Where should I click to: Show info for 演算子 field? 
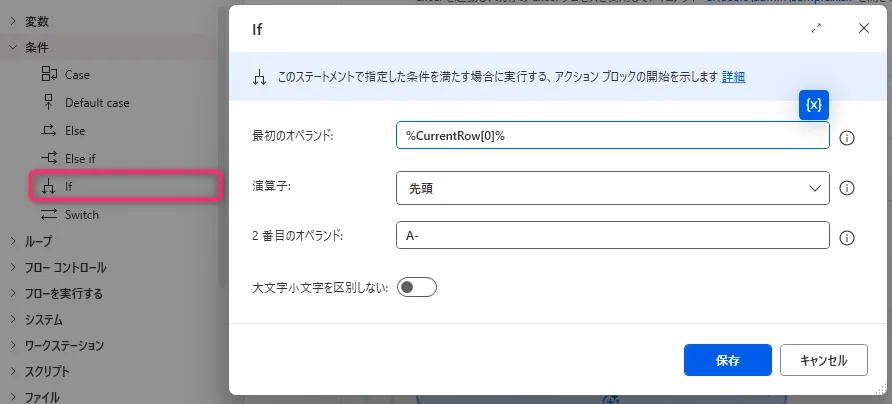pos(846,188)
